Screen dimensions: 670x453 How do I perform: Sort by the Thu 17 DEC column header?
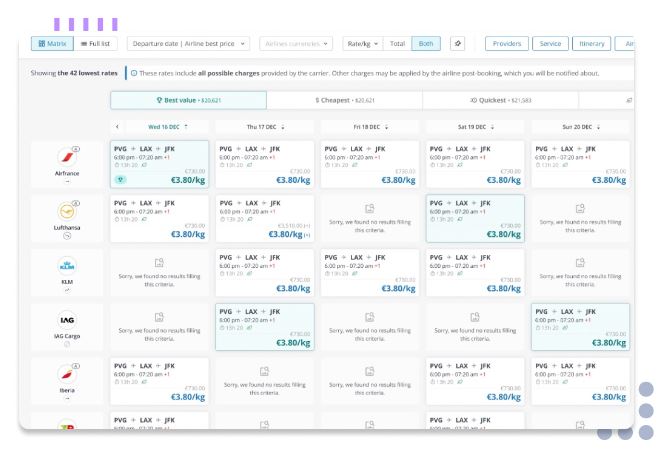pyautogui.click(x=266, y=126)
